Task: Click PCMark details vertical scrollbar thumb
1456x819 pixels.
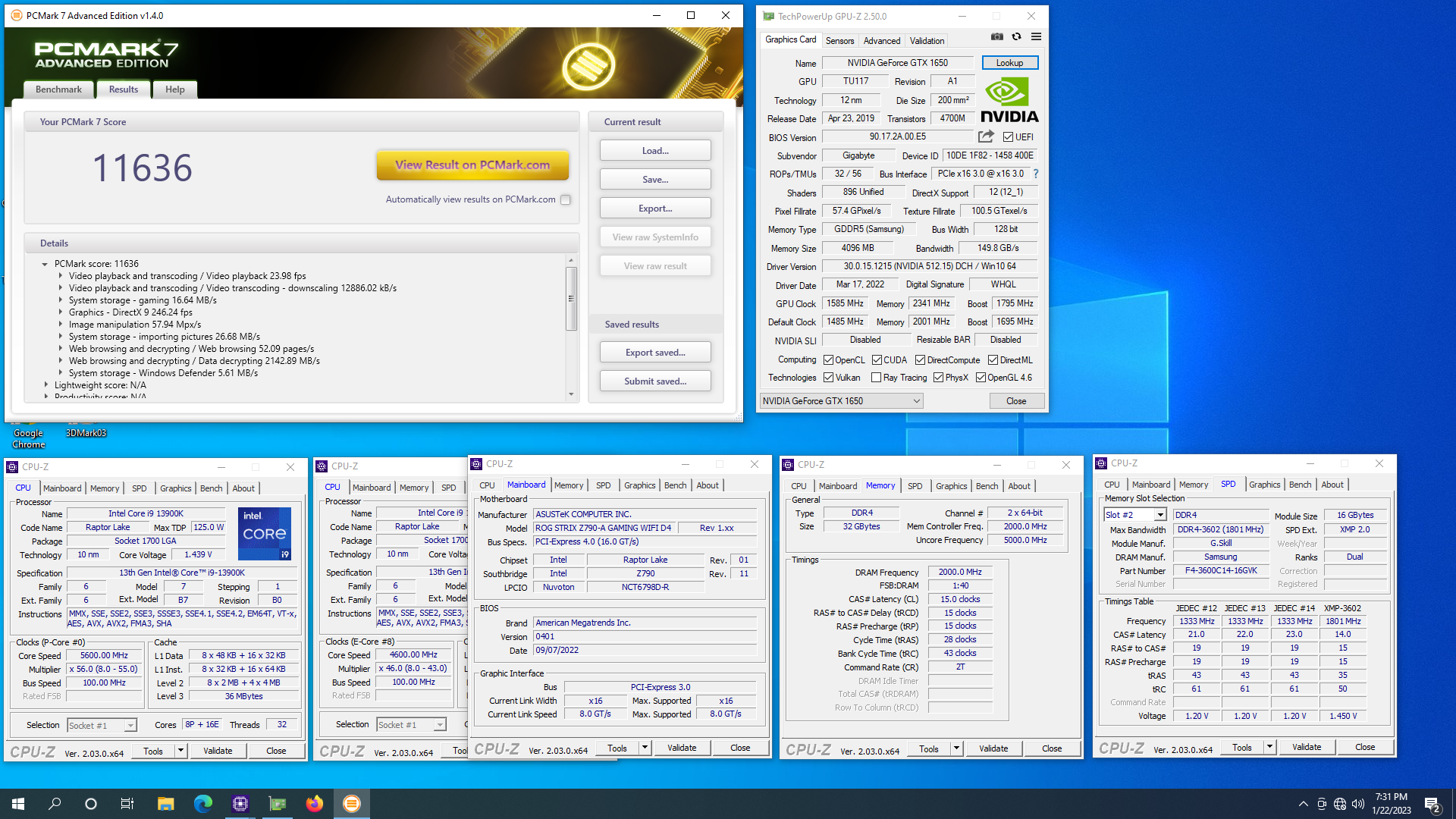Action: (x=571, y=299)
